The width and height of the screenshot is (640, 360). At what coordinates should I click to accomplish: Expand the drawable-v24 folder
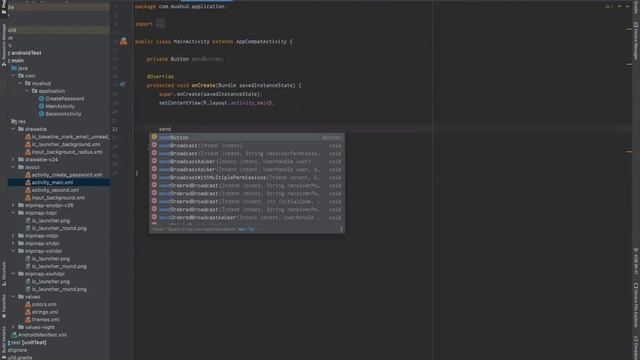(13, 159)
